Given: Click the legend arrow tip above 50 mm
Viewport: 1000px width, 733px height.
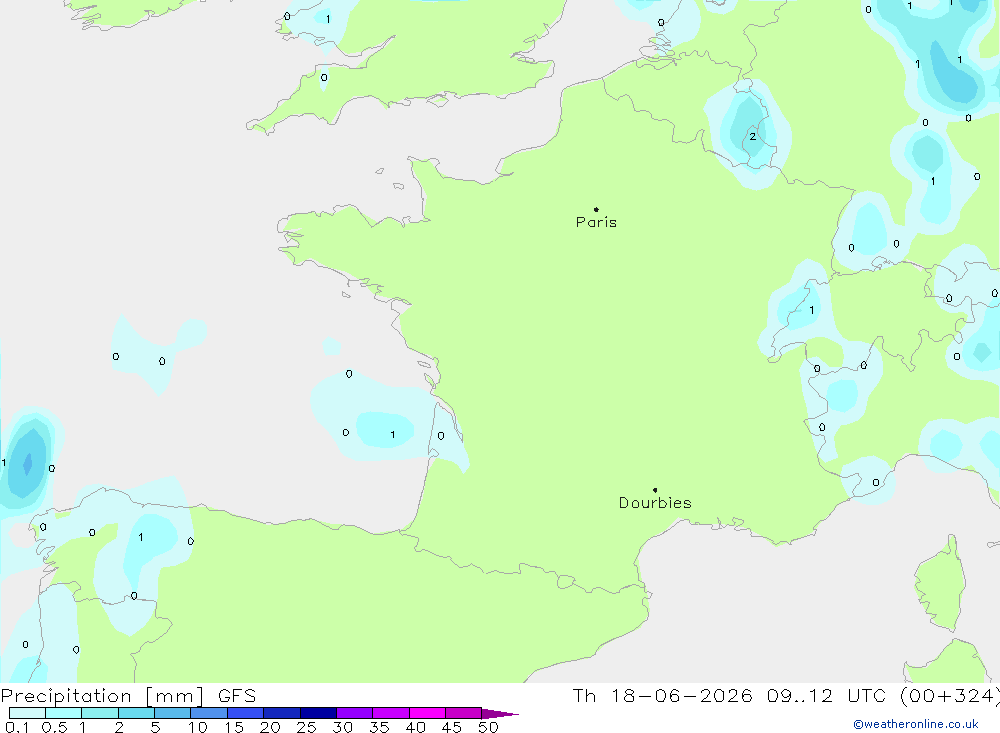Looking at the screenshot, I should coord(500,714).
